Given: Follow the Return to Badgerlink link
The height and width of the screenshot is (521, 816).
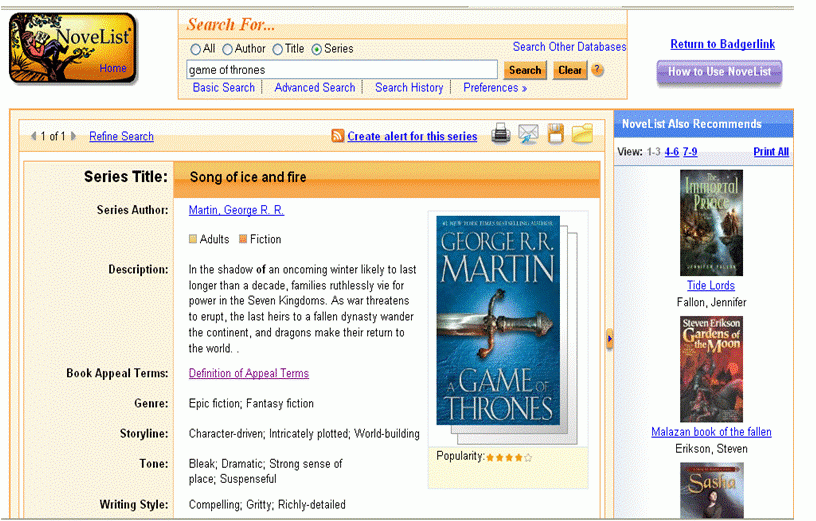Looking at the screenshot, I should pyautogui.click(x=722, y=44).
